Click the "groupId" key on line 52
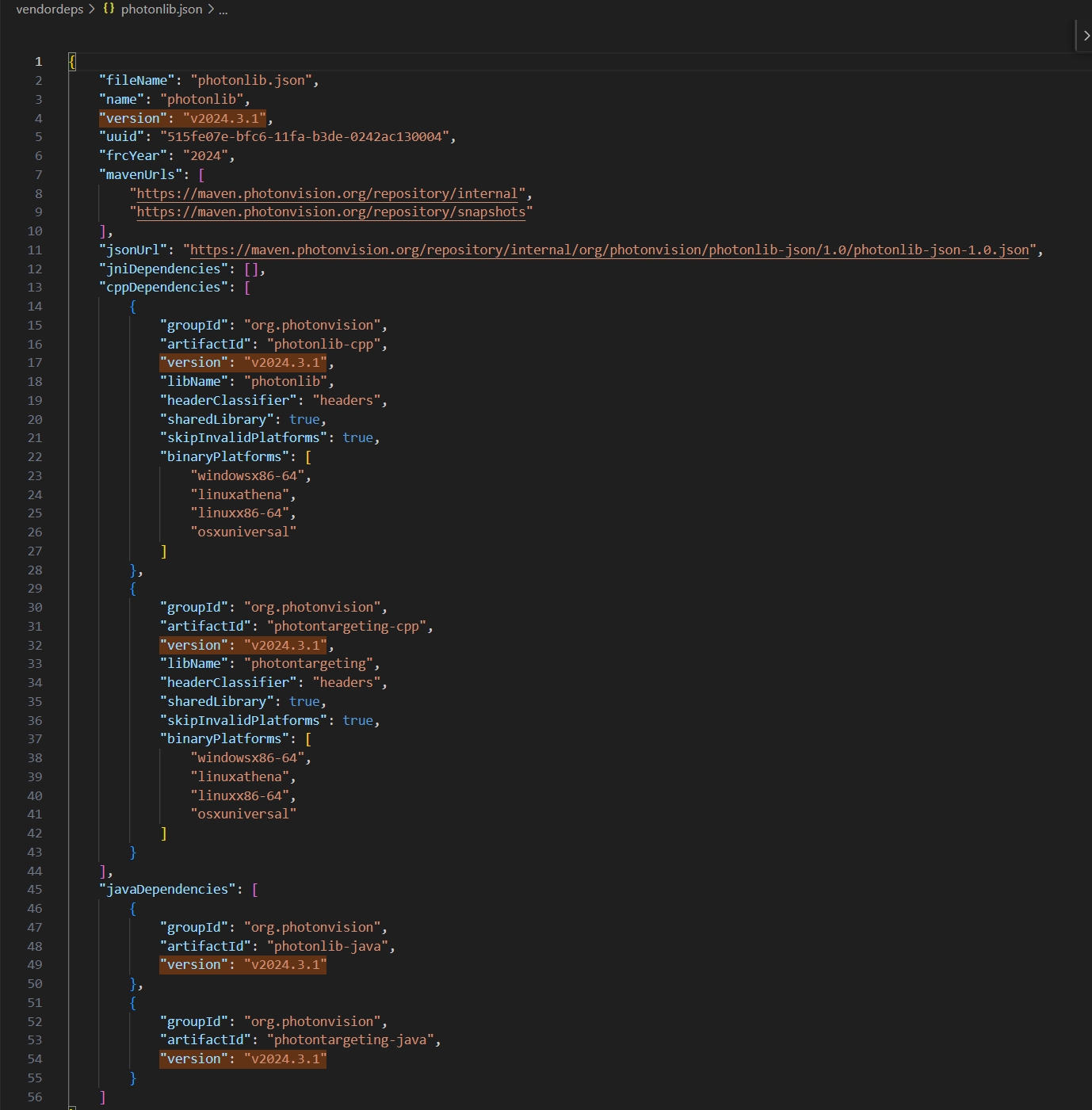1092x1110 pixels. click(x=194, y=1022)
